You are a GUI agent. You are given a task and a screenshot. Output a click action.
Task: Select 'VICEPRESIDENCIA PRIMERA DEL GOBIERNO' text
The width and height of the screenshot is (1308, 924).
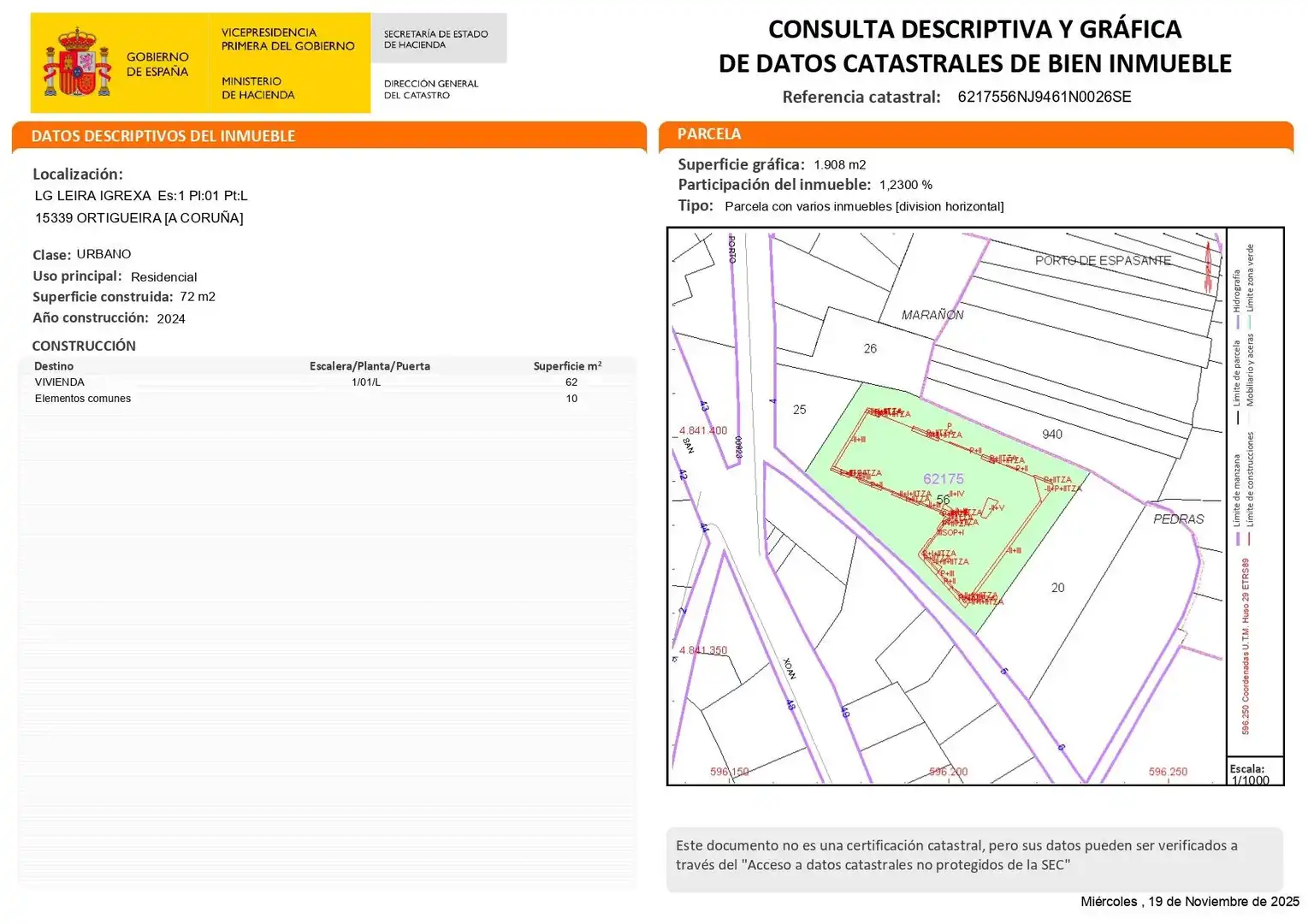point(287,39)
